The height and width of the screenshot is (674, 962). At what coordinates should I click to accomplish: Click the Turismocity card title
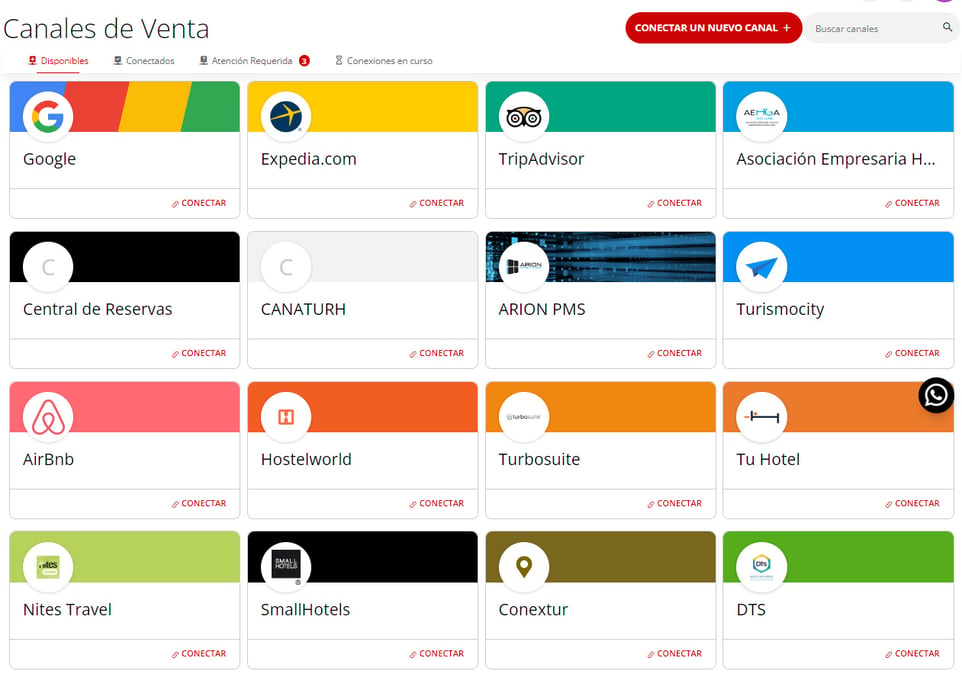780,310
